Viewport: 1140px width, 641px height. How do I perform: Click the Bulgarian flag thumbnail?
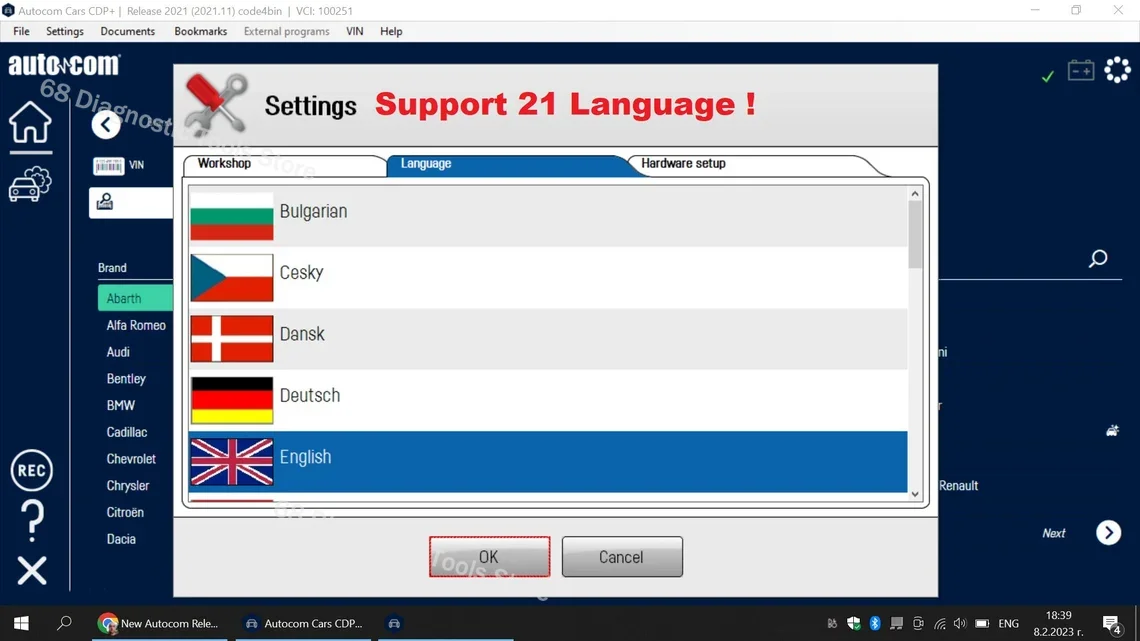click(x=232, y=217)
